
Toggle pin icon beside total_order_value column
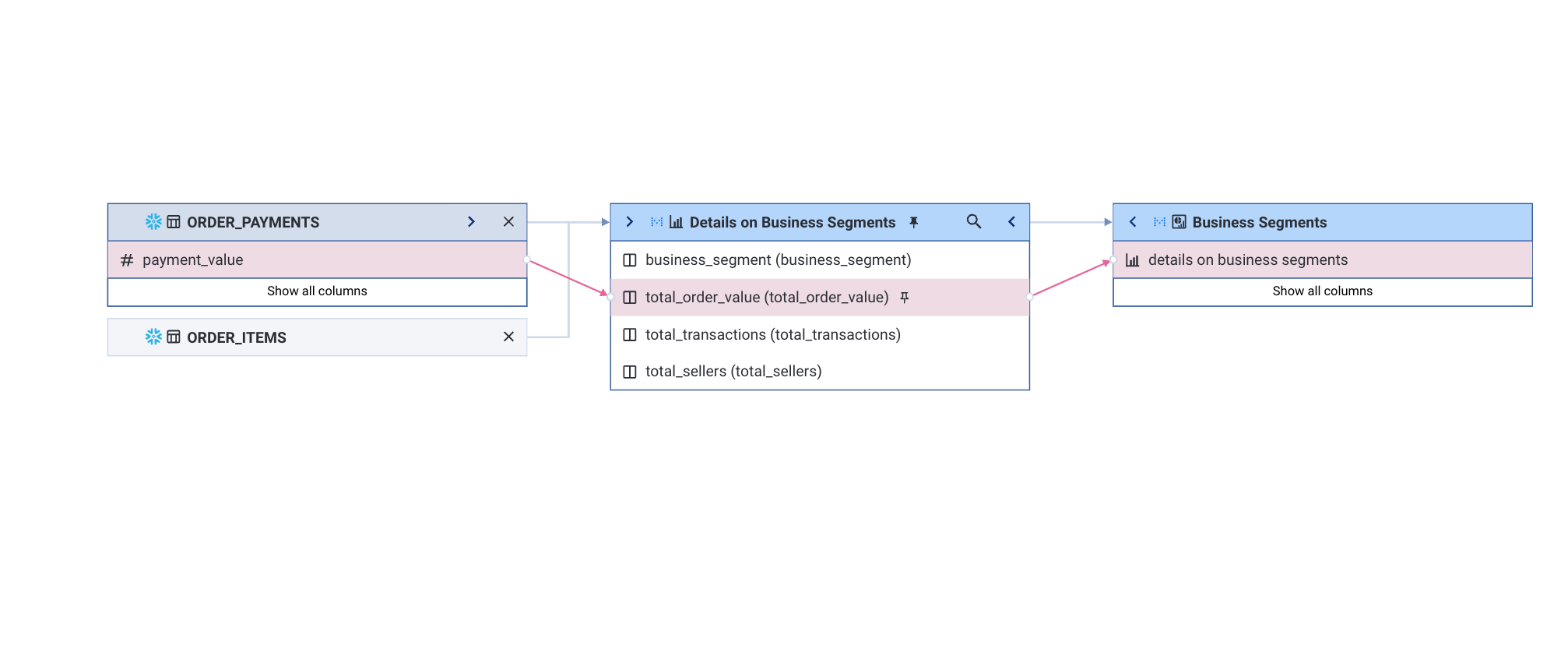click(x=904, y=298)
